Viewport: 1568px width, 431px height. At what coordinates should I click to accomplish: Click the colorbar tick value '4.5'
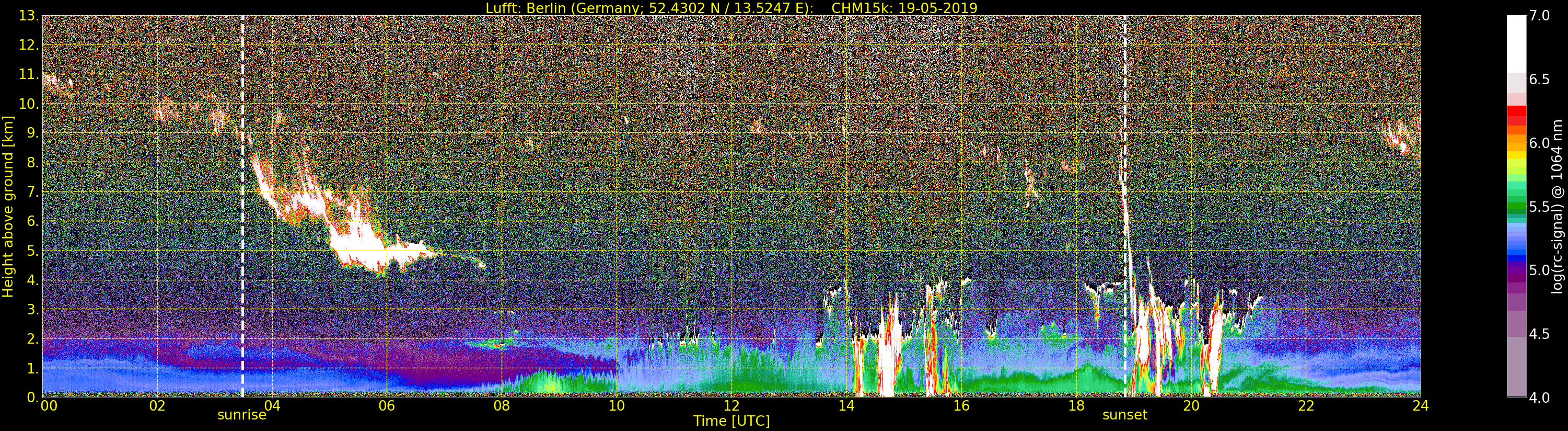[x=1539, y=334]
